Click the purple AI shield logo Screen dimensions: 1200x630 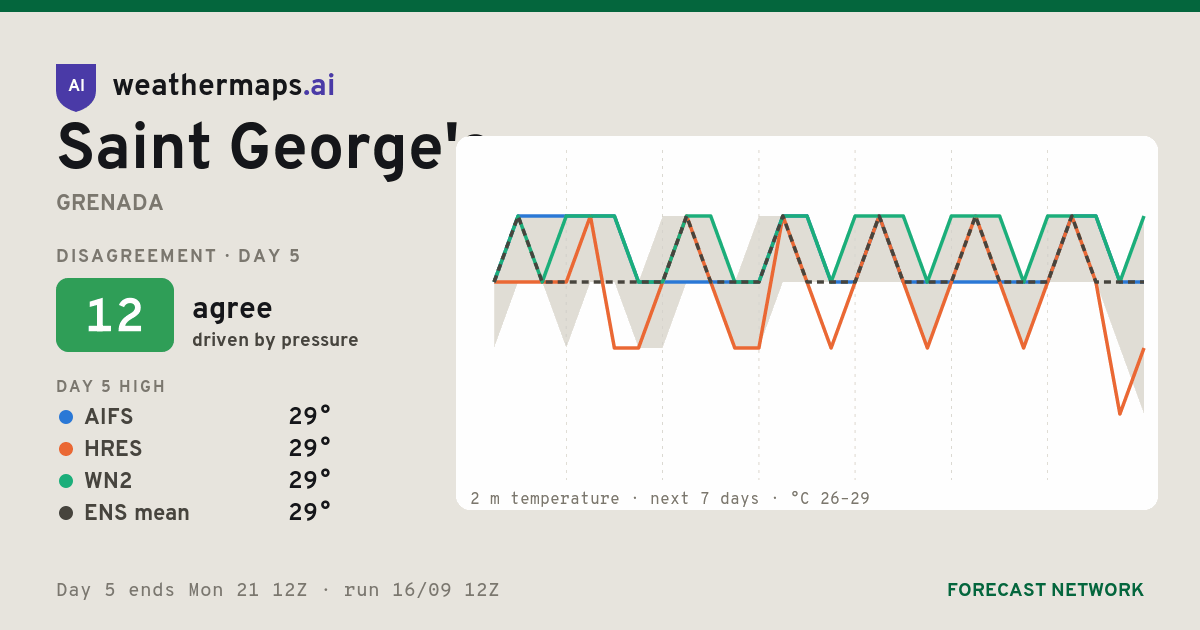[x=76, y=87]
